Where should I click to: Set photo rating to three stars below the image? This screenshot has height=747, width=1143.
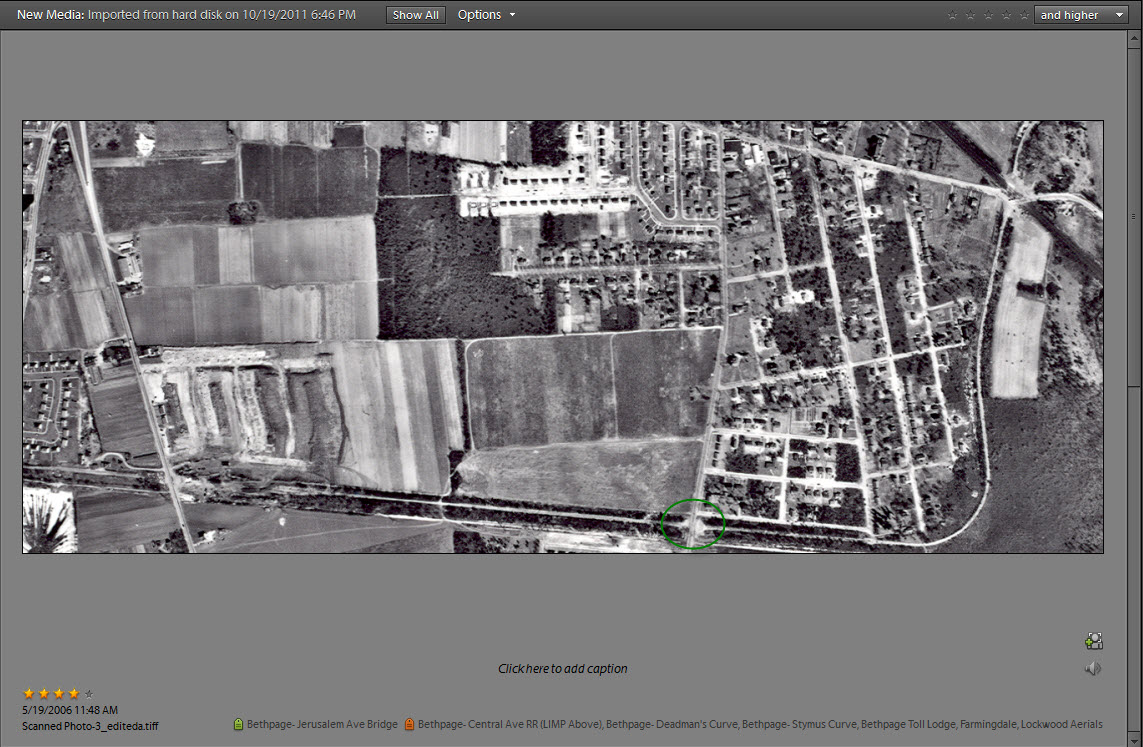58,693
